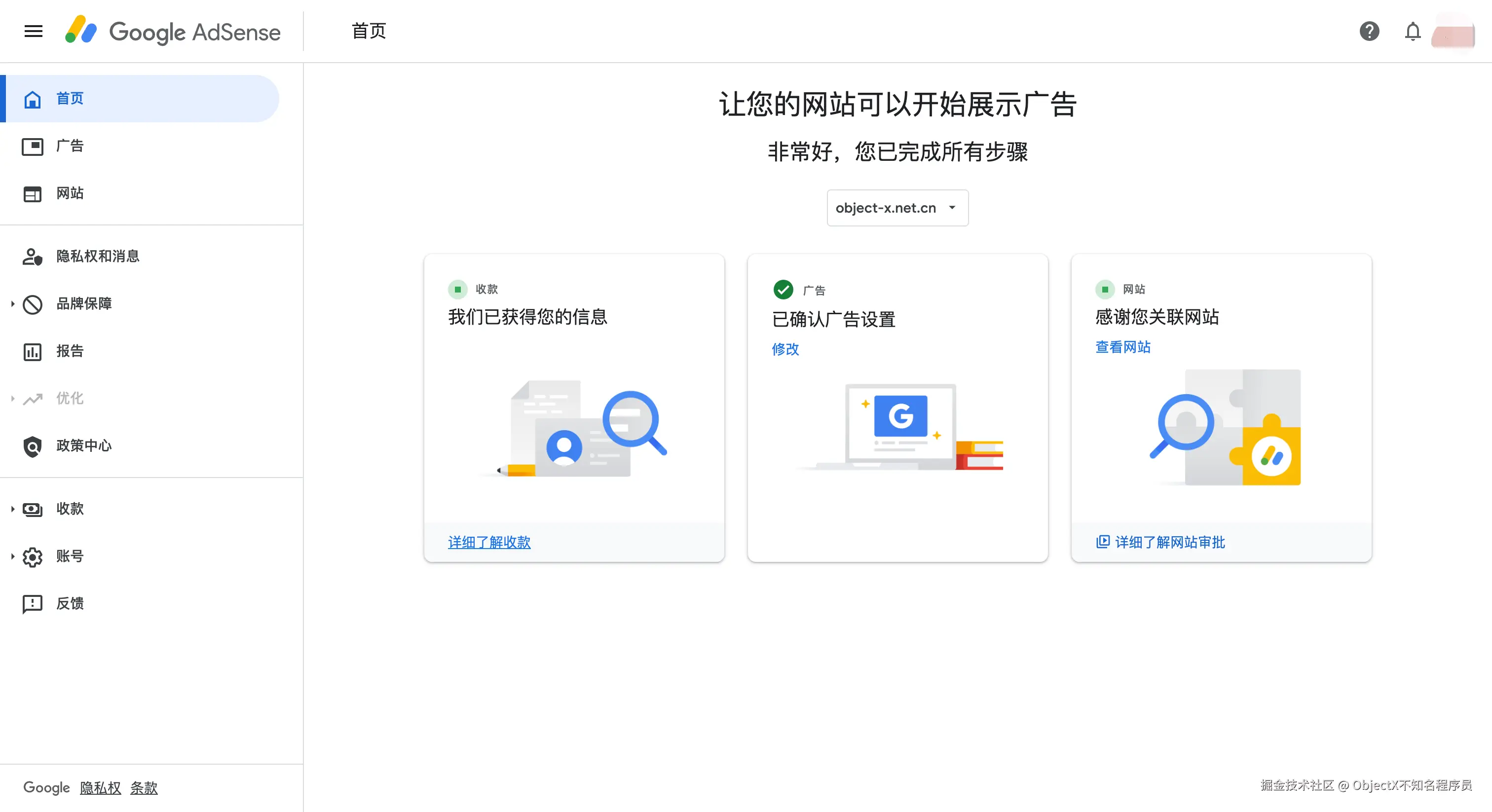
Task: Click the 修改 link in 广告 card
Action: 785,349
